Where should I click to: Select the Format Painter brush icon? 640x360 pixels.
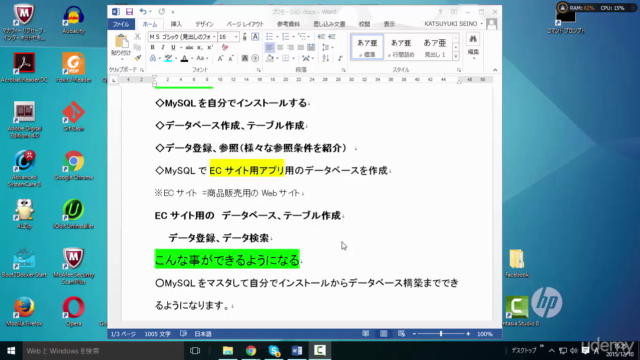click(x=138, y=58)
